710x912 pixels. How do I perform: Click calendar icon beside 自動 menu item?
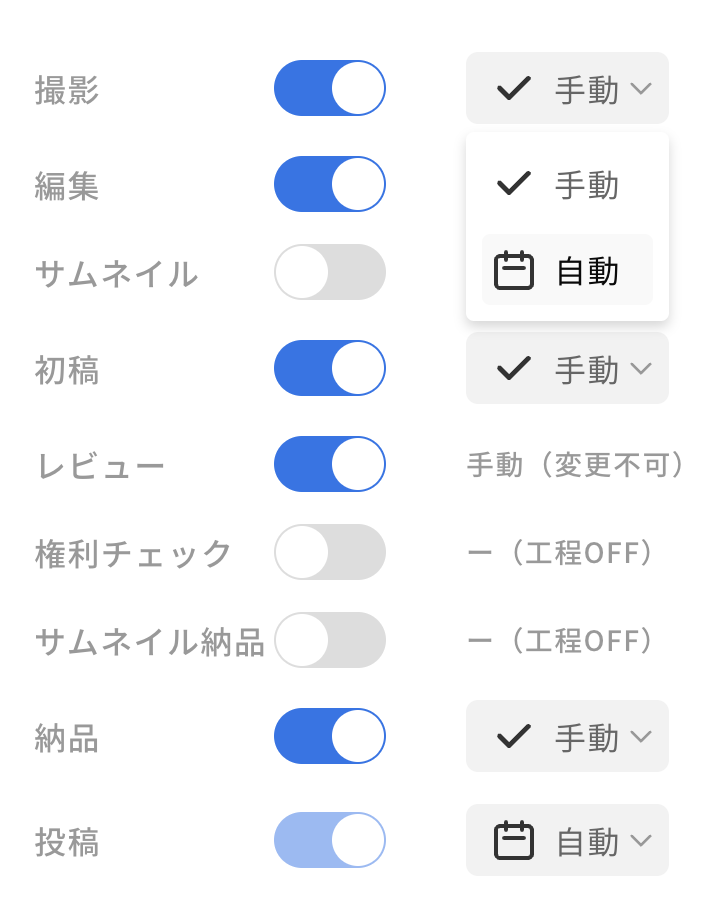[x=514, y=271]
